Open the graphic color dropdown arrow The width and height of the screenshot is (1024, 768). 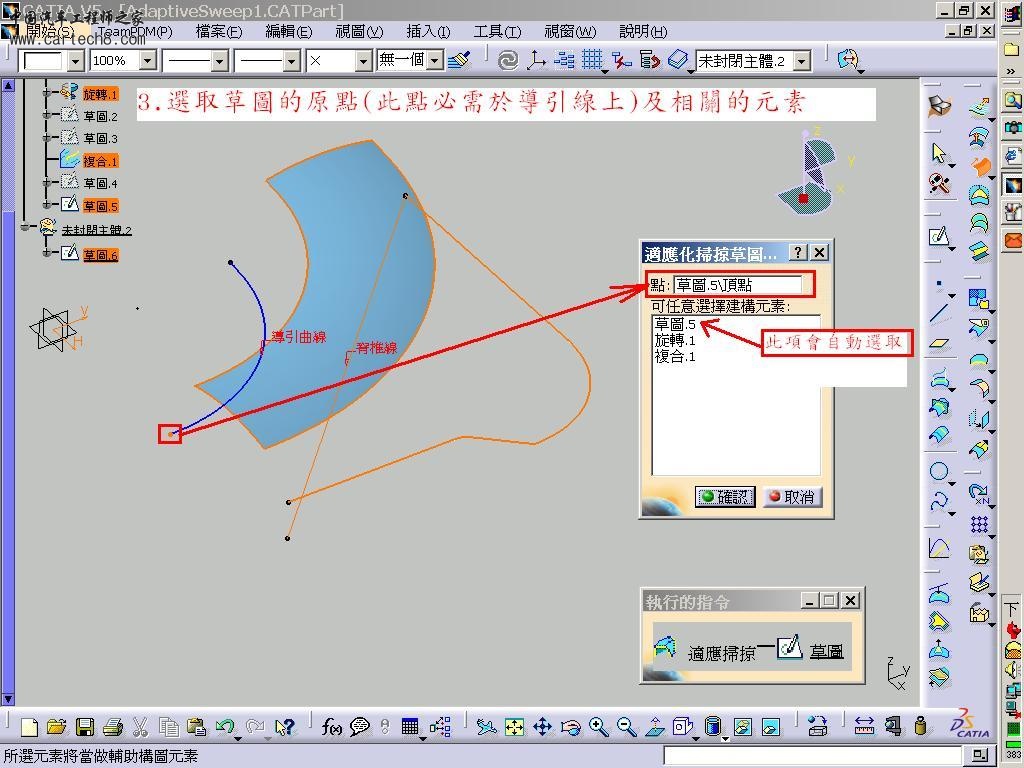point(76,61)
